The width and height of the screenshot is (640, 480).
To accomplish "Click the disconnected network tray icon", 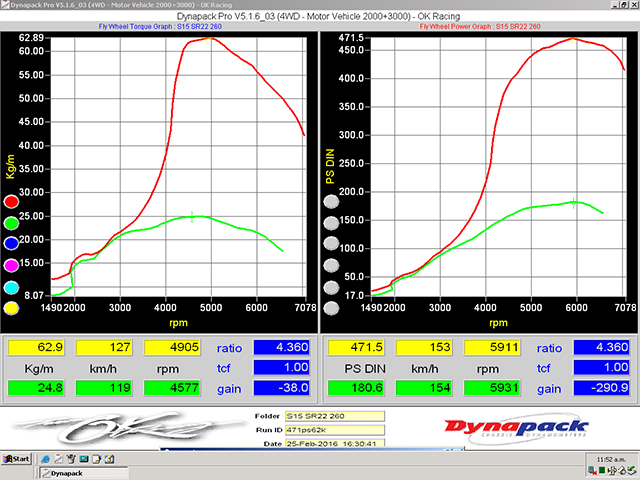I will coord(592,471).
